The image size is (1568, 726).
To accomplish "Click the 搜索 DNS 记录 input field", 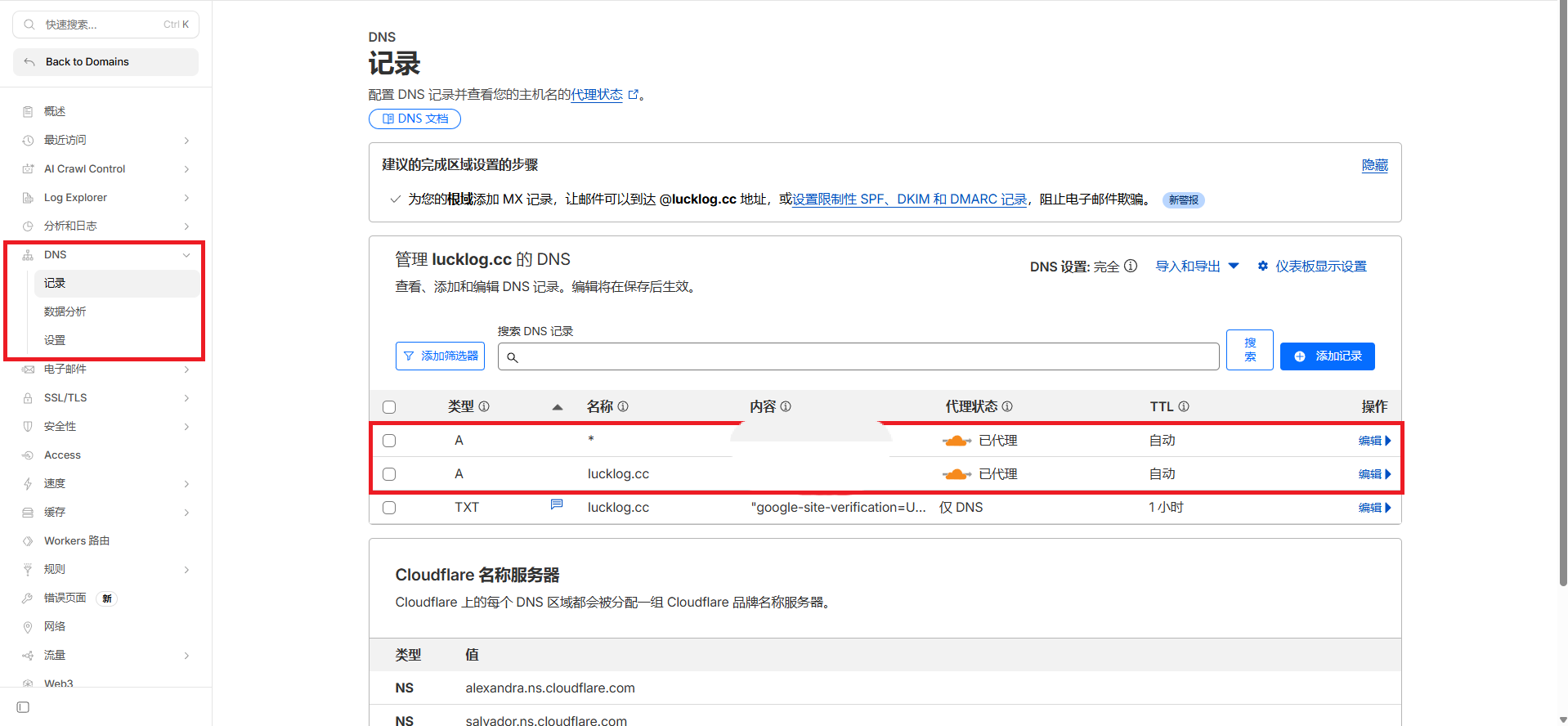I will (x=858, y=356).
